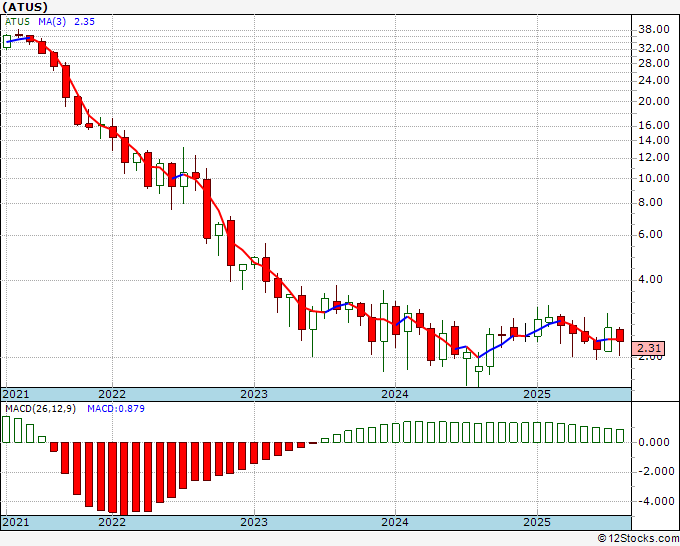
Task: Click the 4.00 price axis label
Action: (650, 279)
